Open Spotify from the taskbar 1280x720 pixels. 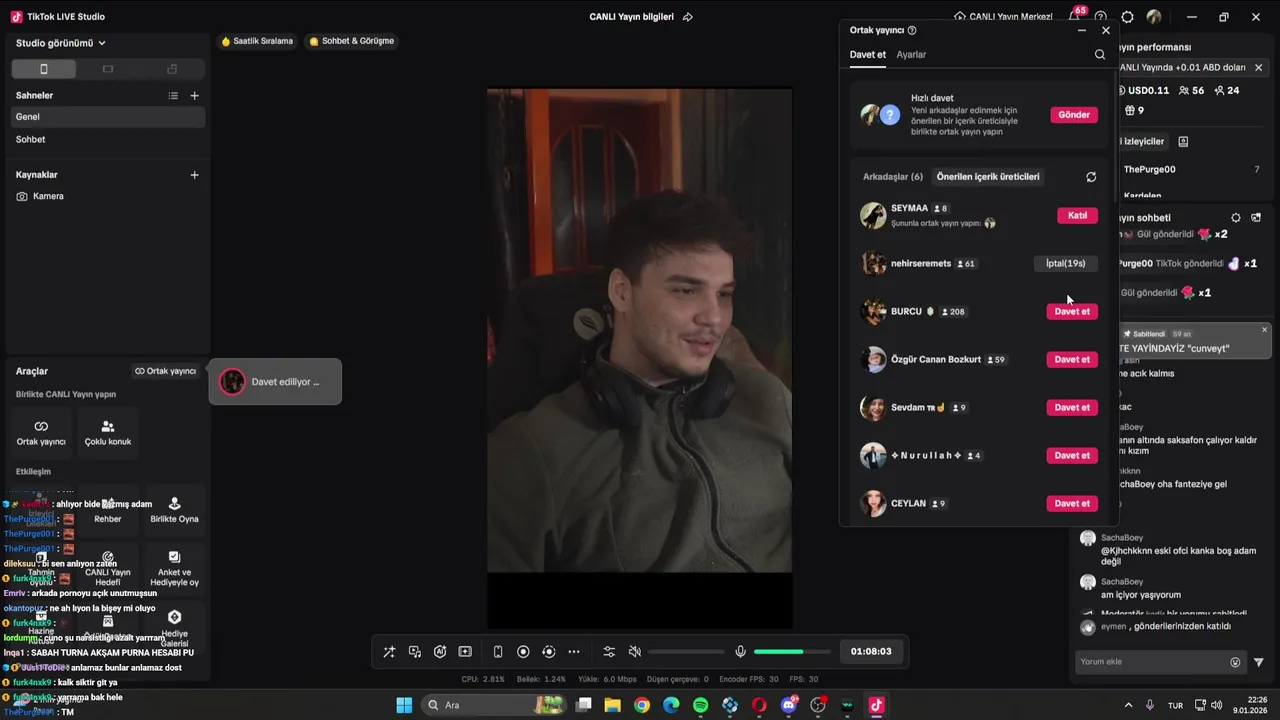coord(701,706)
